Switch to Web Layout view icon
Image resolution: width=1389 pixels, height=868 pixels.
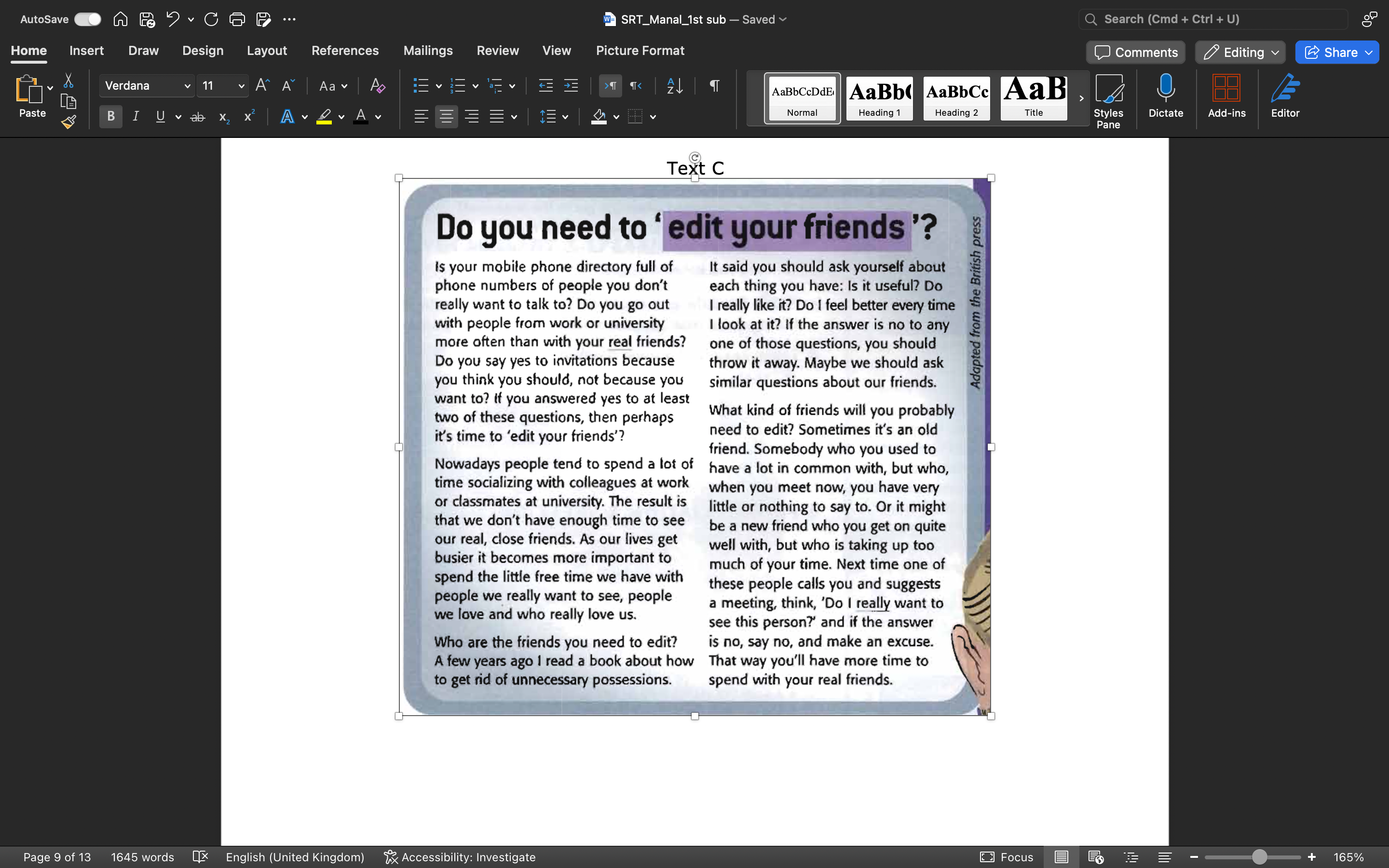1096,856
